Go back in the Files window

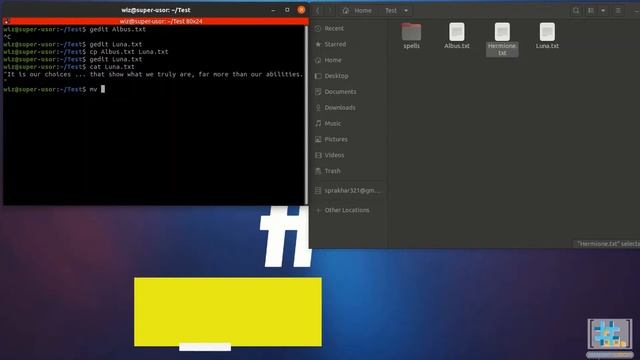318,11
